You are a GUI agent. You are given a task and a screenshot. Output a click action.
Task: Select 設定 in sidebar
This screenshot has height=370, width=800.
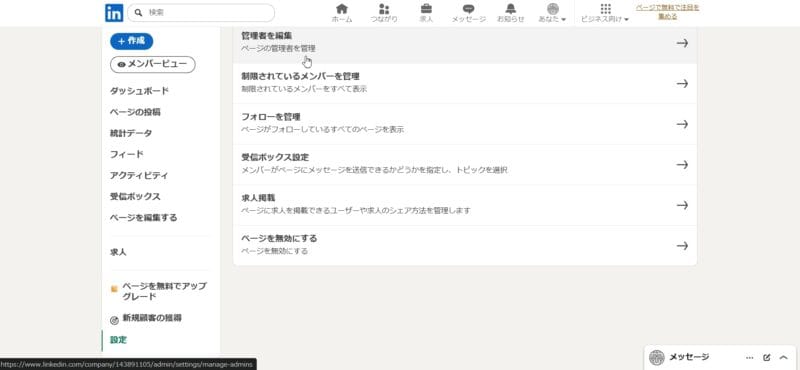point(118,340)
